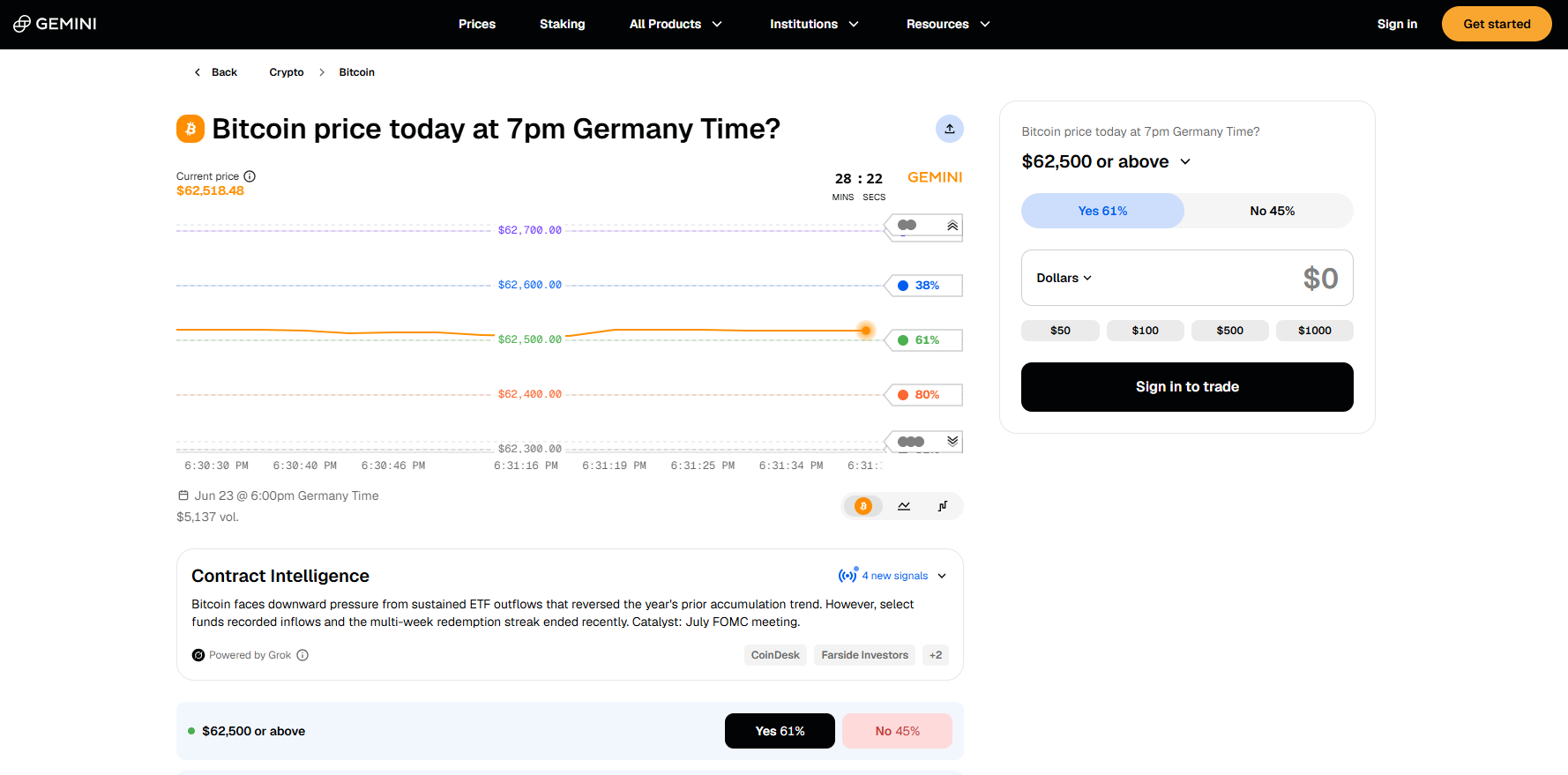Click the Gemini logo in header

click(x=55, y=24)
